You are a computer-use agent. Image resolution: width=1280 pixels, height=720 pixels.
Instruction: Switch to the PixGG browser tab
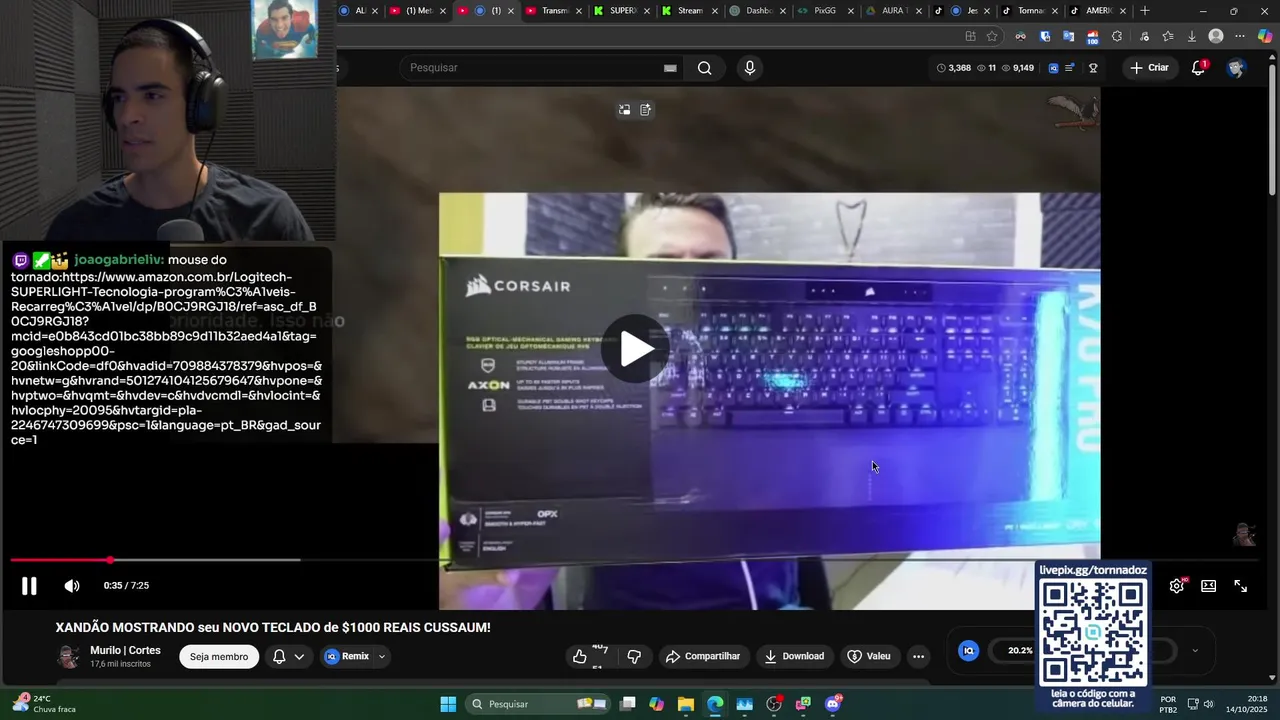(x=825, y=11)
